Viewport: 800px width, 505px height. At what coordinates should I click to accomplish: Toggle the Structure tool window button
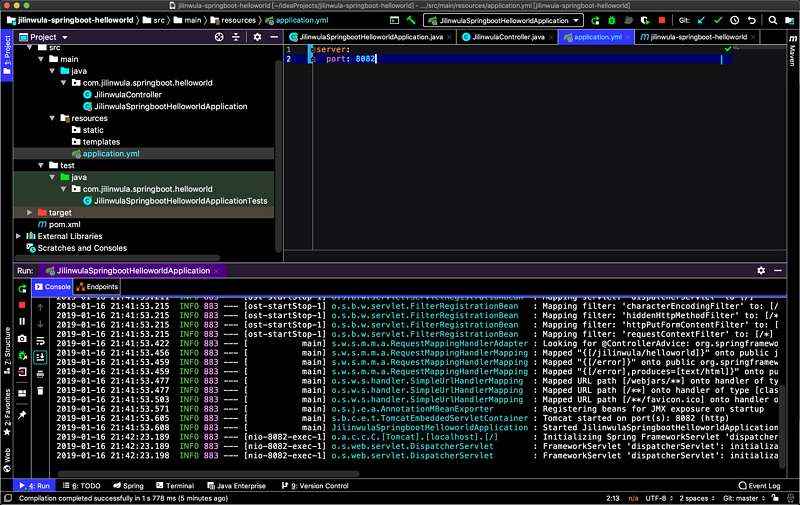click(x=7, y=350)
